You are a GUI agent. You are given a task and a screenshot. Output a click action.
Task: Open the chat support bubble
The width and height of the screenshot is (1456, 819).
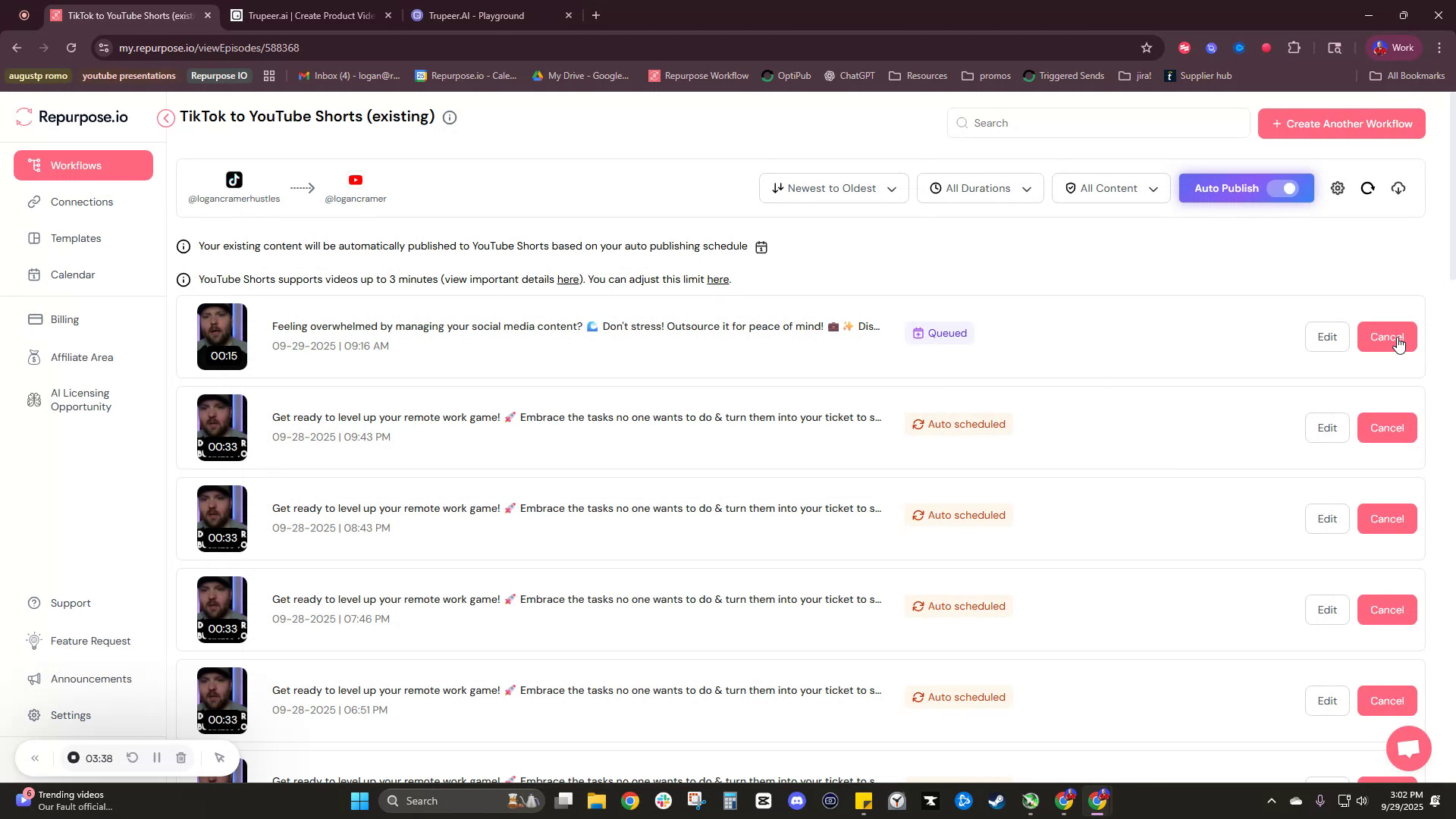[x=1408, y=748]
